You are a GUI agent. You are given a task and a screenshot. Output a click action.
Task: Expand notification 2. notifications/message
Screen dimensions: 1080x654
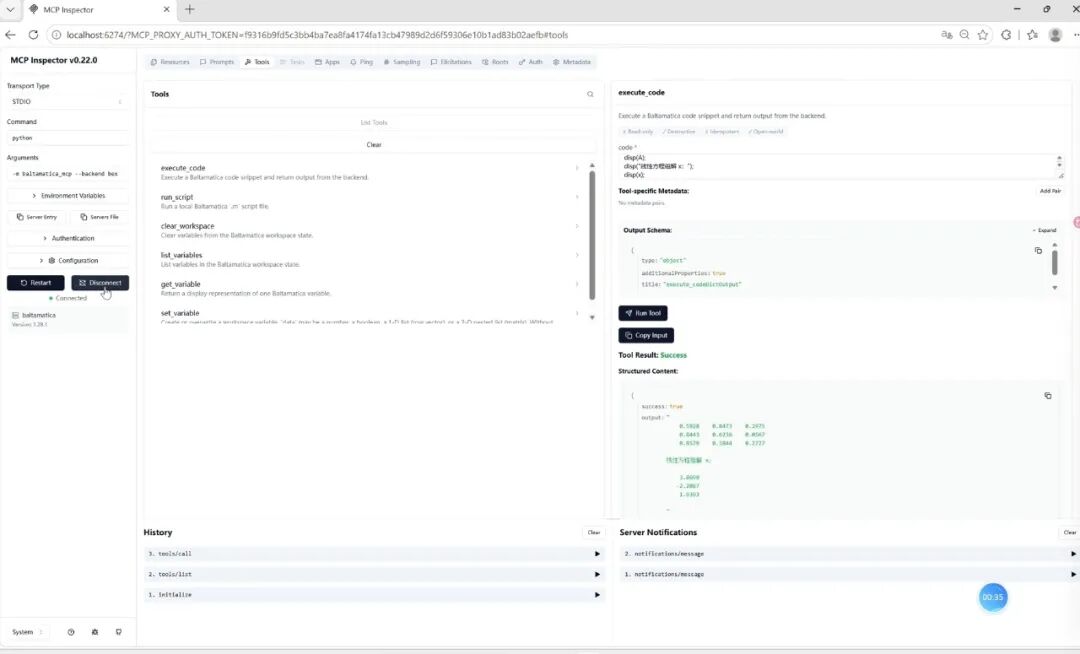coord(849,553)
